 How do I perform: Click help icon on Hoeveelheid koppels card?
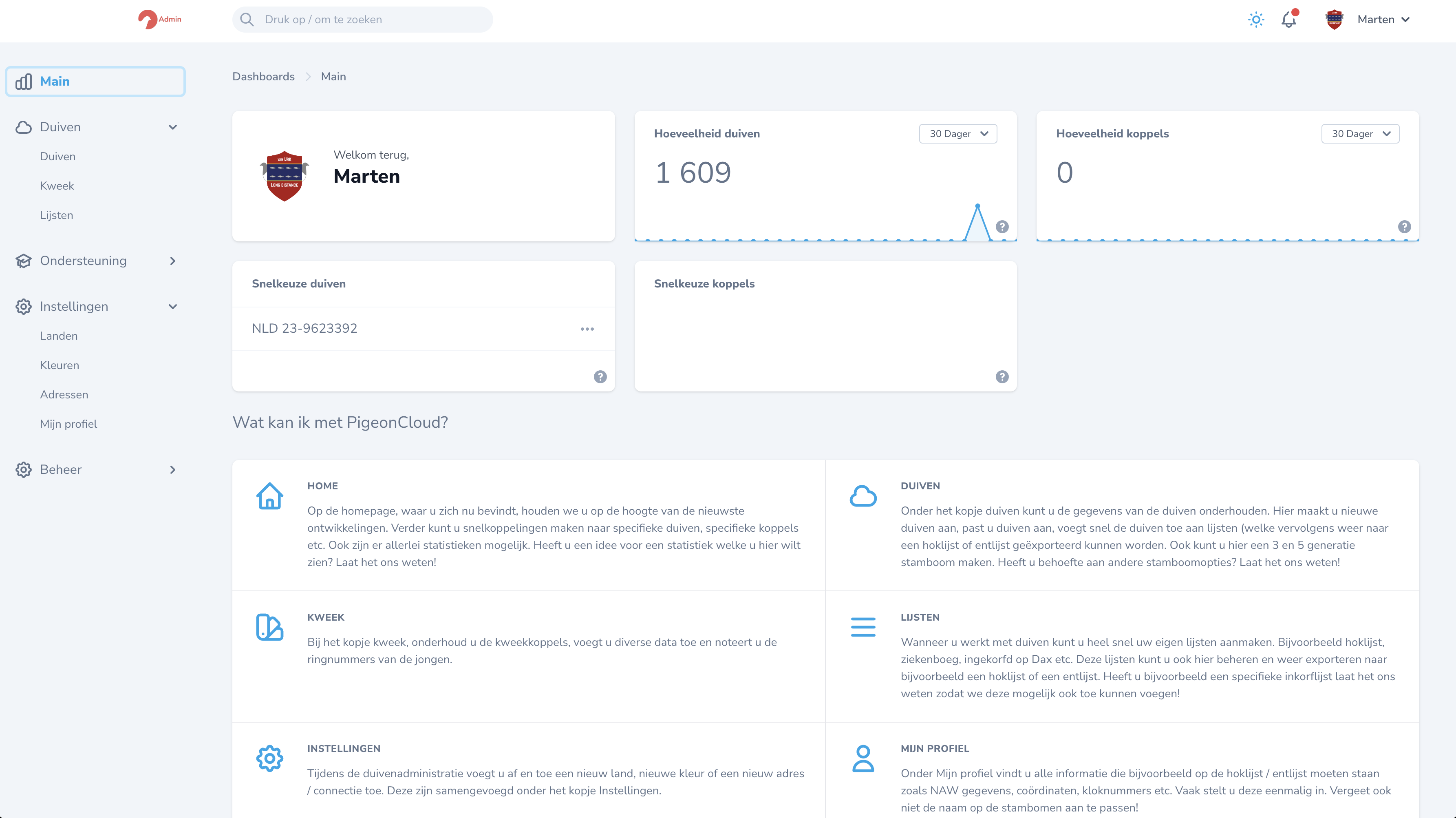click(x=1404, y=227)
